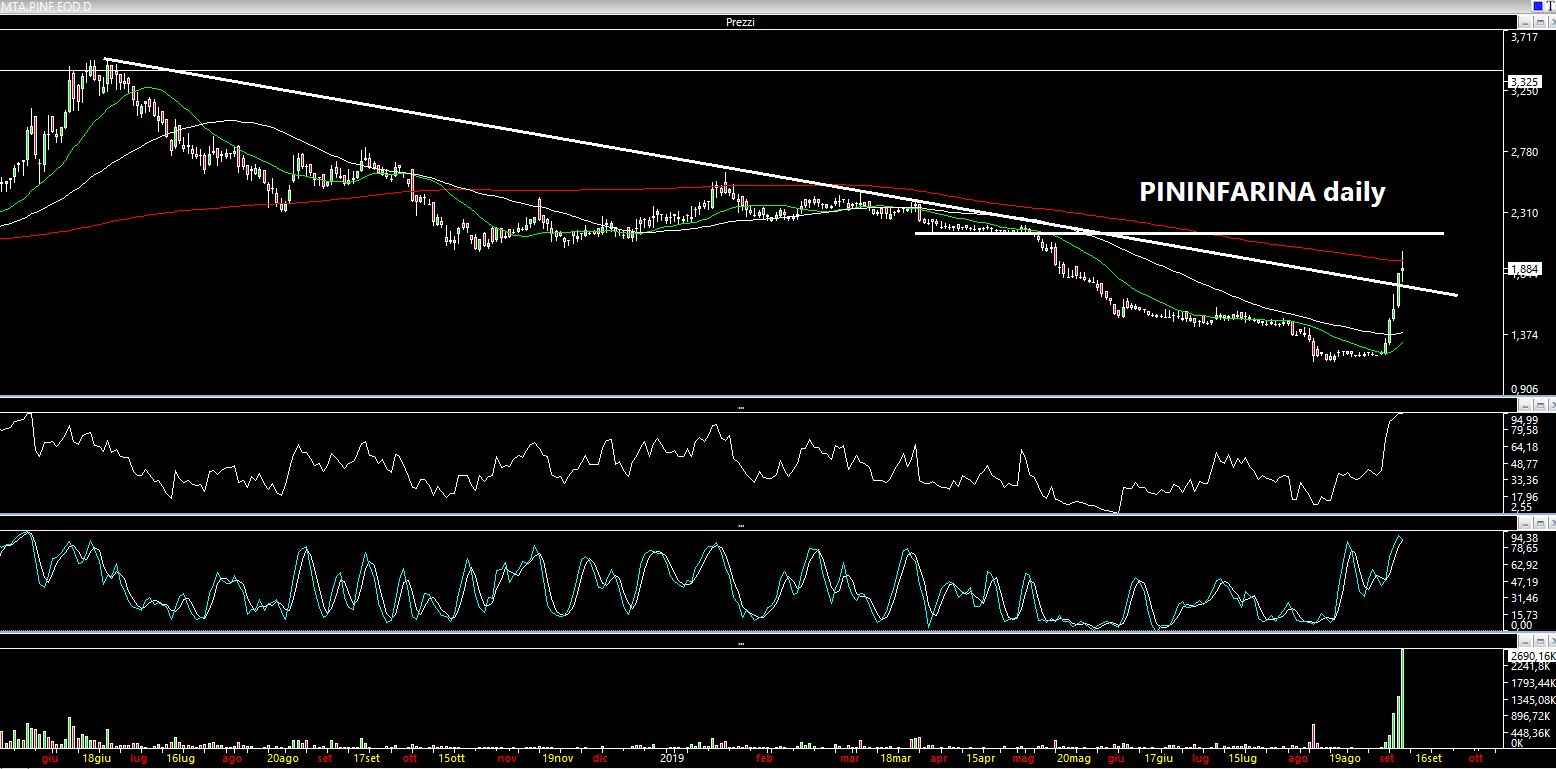
Task: Click the 20ago date on the time axis
Action: click(x=282, y=759)
